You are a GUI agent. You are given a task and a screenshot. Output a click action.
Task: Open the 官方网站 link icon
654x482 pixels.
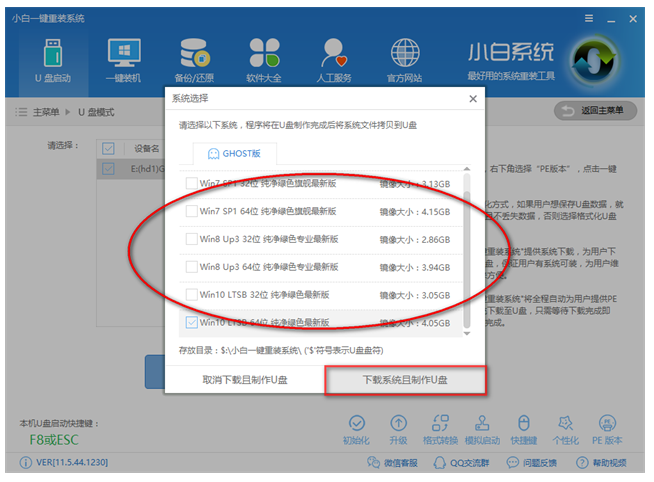(x=405, y=60)
